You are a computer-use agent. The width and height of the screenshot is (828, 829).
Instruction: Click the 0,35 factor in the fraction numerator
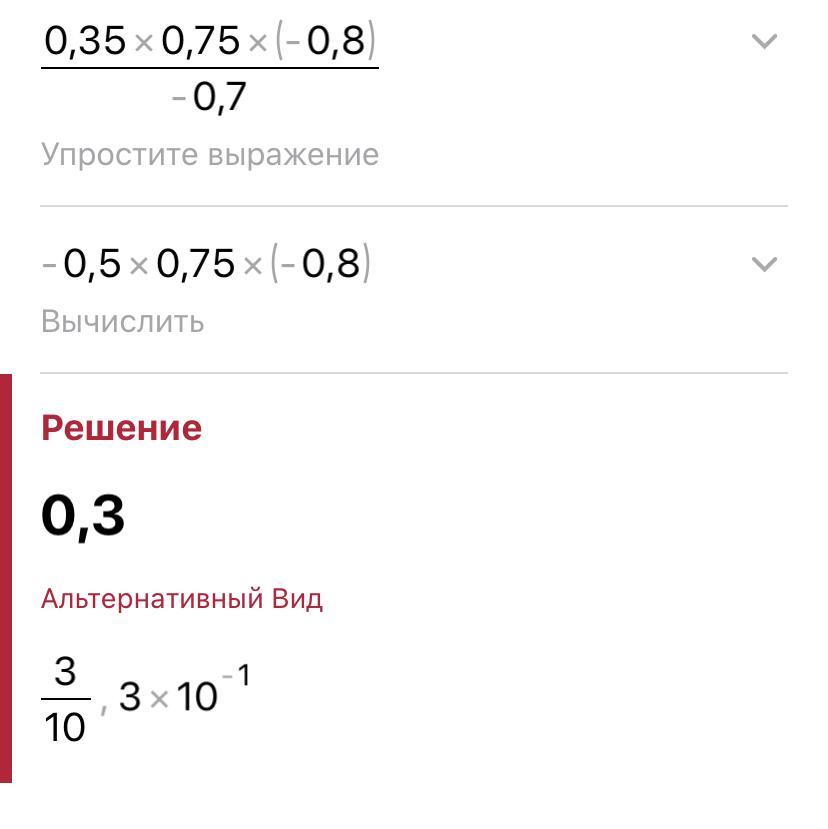click(x=86, y=41)
